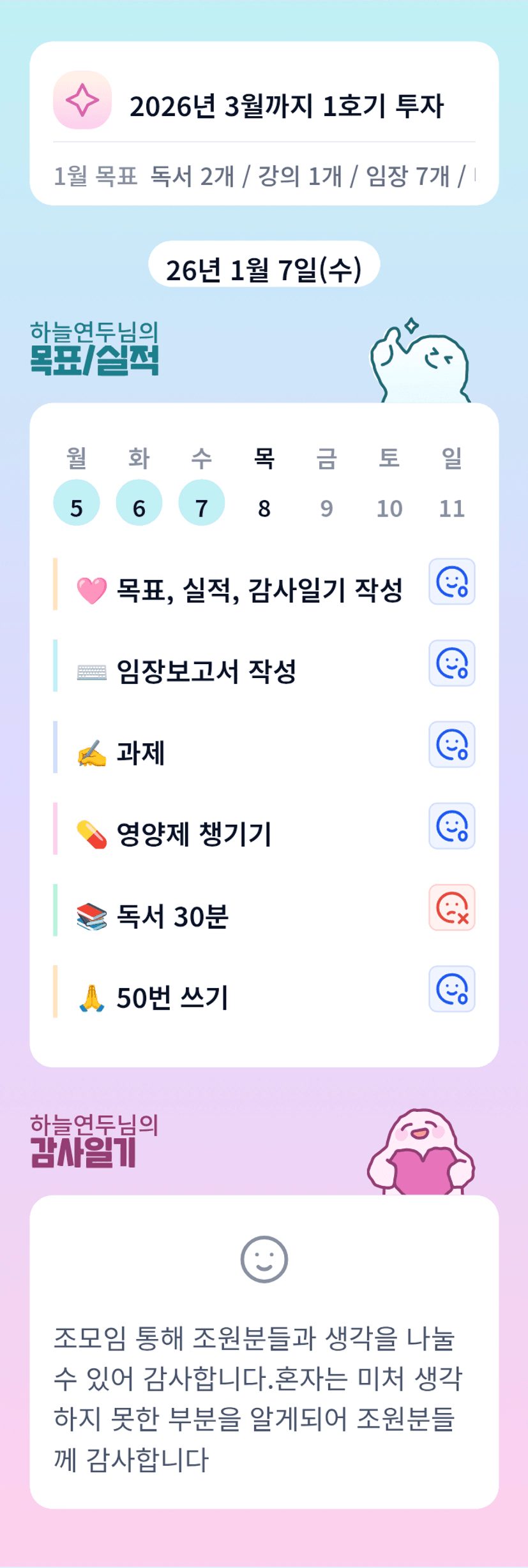Image resolution: width=528 pixels, height=1568 pixels.
Task: Open the 영양제 챙기기 goal item
Action: click(x=194, y=834)
